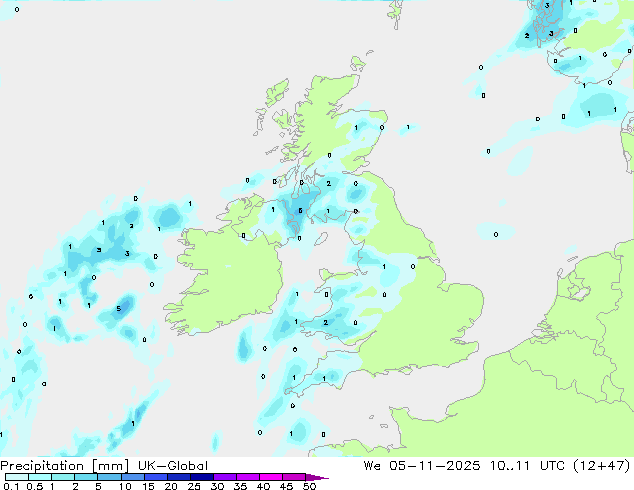The height and width of the screenshot is (490, 634).
Task: Click the '1' value over Cornwall peninsula
Action: [x=324, y=378]
